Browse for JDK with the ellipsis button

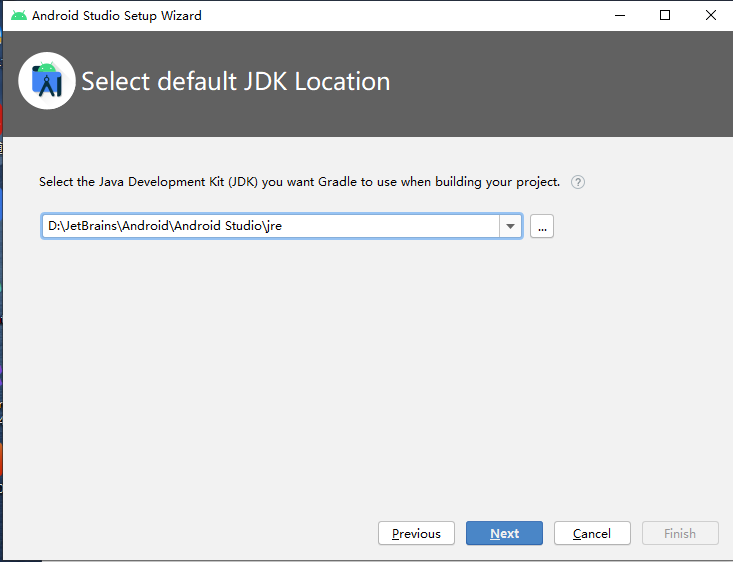(542, 226)
